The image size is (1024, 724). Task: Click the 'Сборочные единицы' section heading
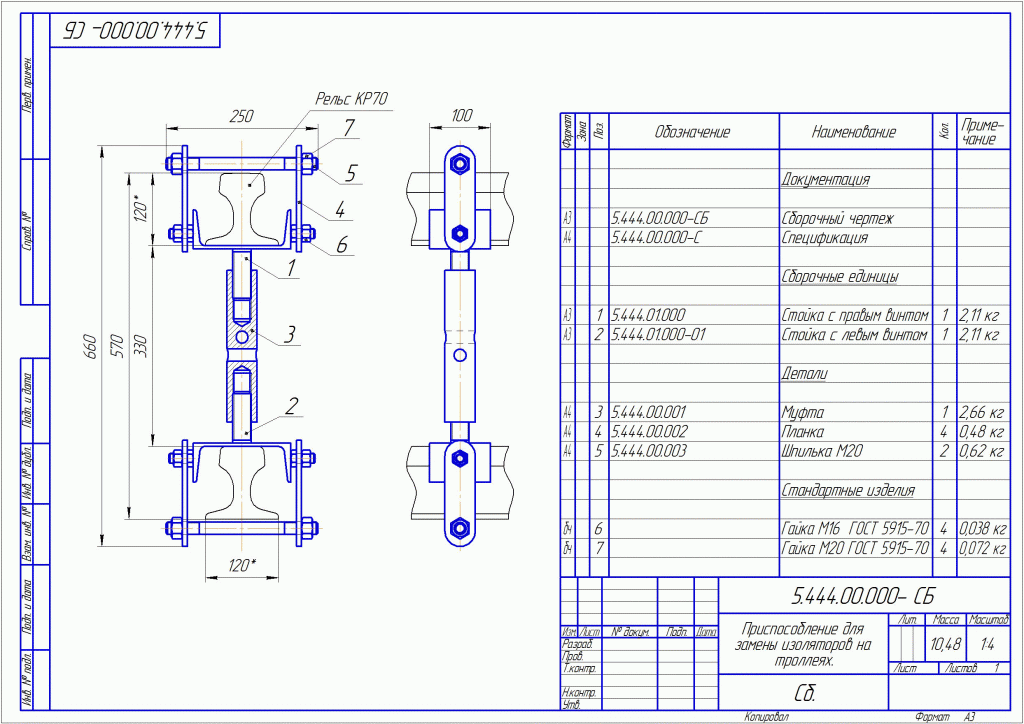(840, 277)
